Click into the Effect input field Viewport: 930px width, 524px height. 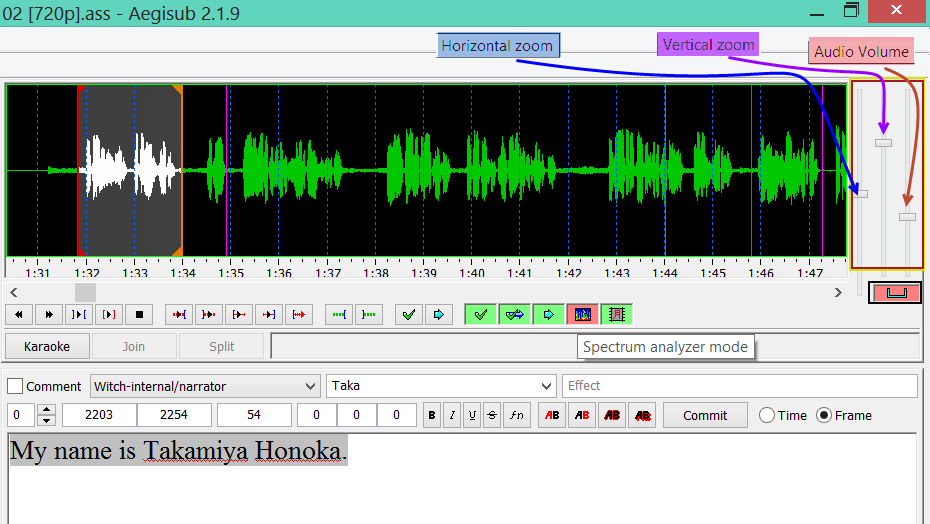739,386
